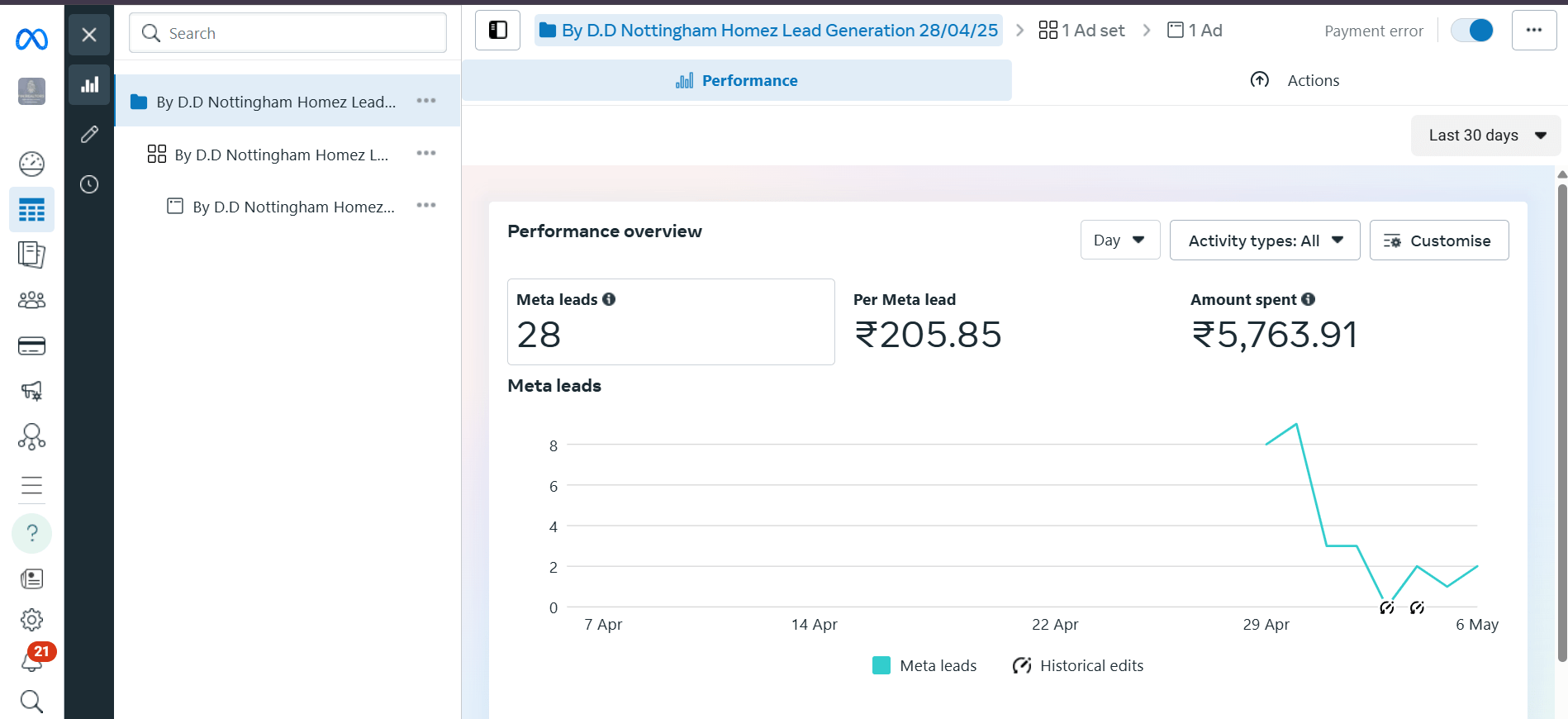Go to the 1 Ad breadcrumb

pos(1195,31)
